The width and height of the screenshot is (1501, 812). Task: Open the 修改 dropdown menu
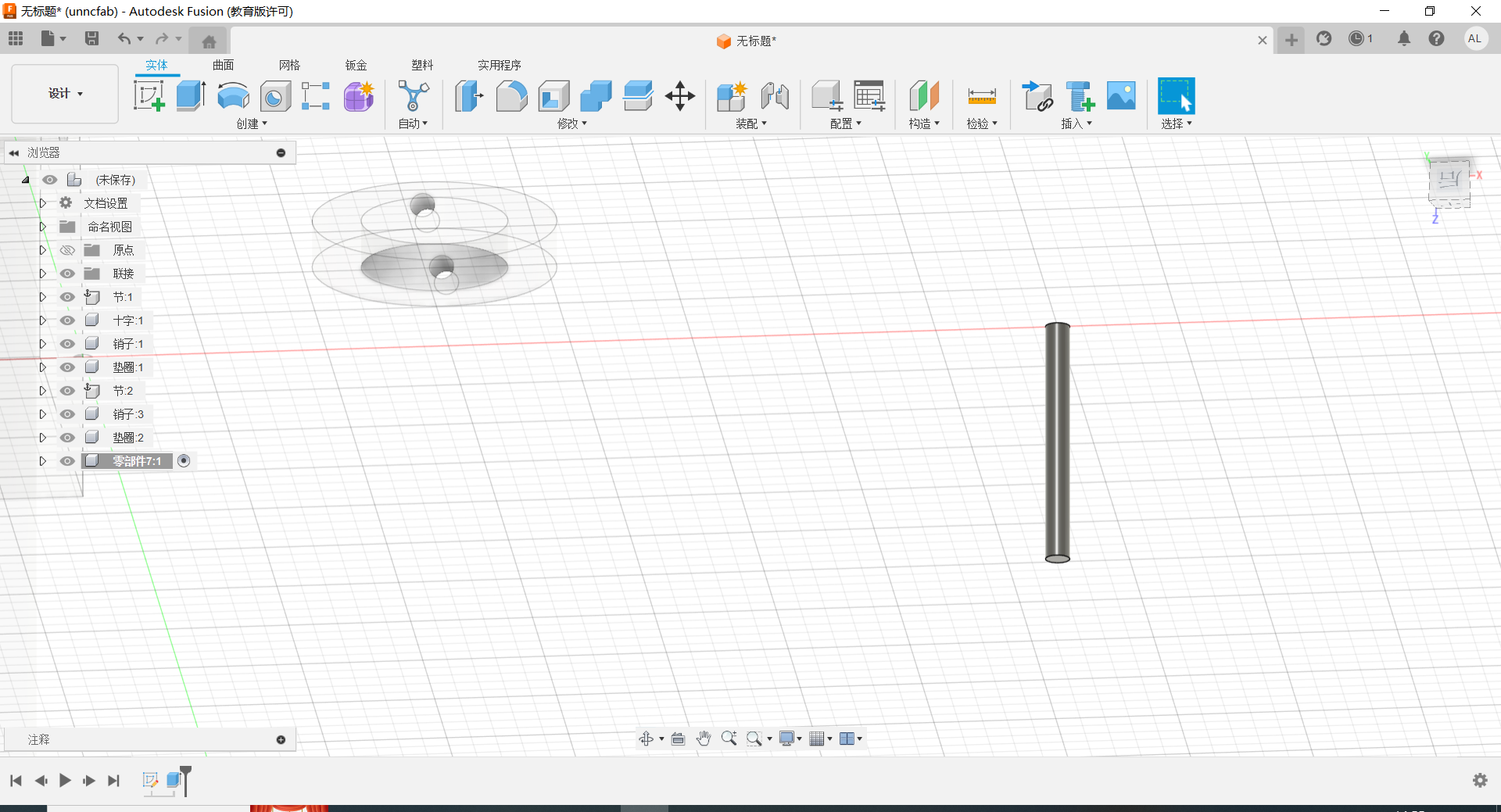tap(571, 123)
